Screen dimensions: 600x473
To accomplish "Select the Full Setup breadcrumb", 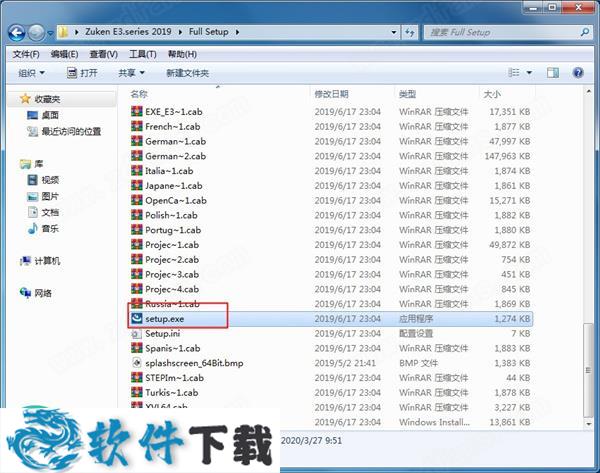I will tap(209, 32).
